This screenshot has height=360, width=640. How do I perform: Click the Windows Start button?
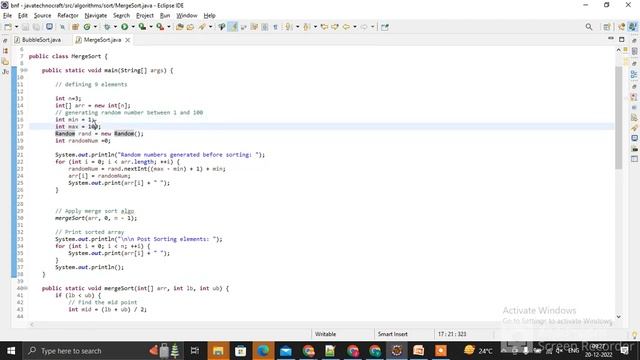11,351
